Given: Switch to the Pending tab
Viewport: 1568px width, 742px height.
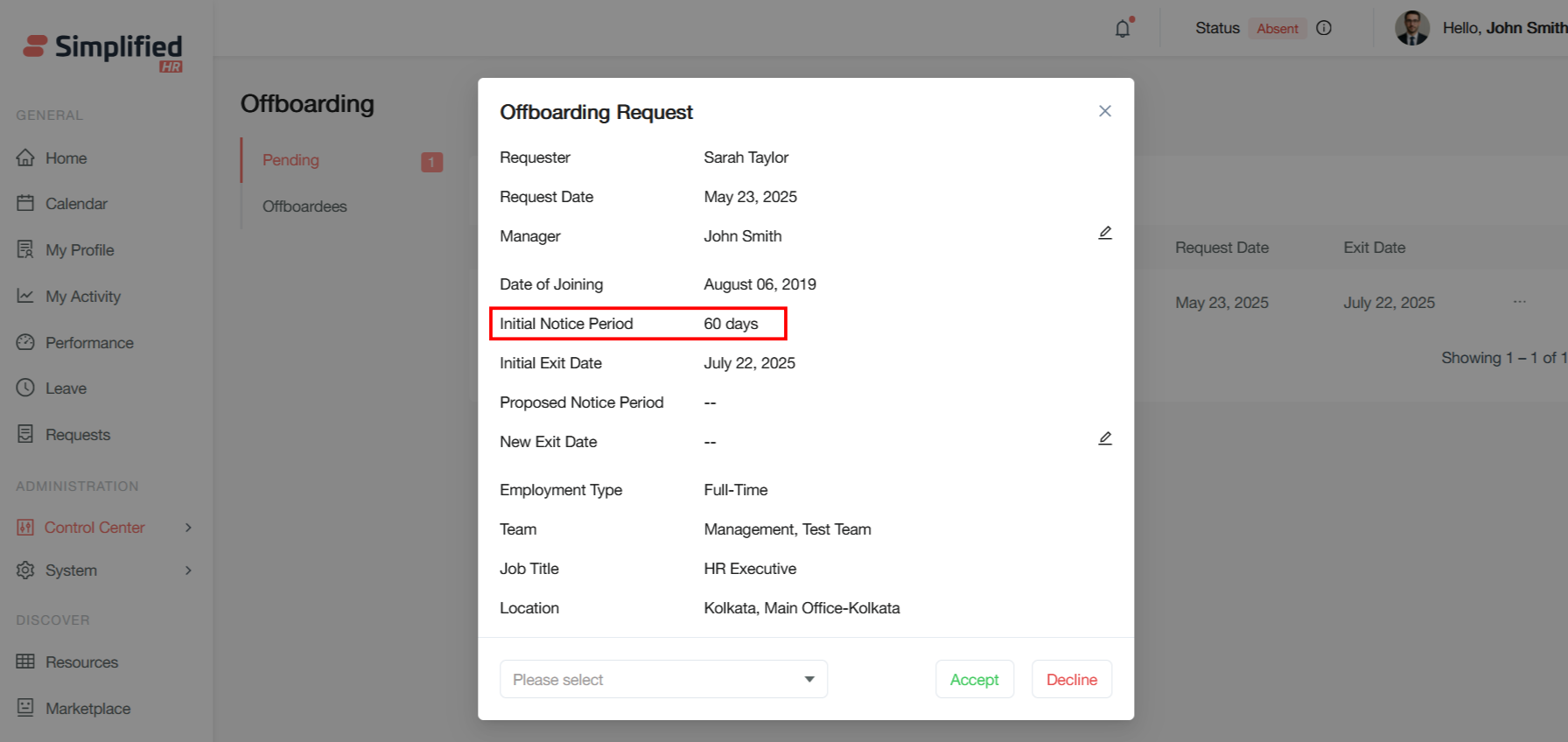Looking at the screenshot, I should 290,160.
